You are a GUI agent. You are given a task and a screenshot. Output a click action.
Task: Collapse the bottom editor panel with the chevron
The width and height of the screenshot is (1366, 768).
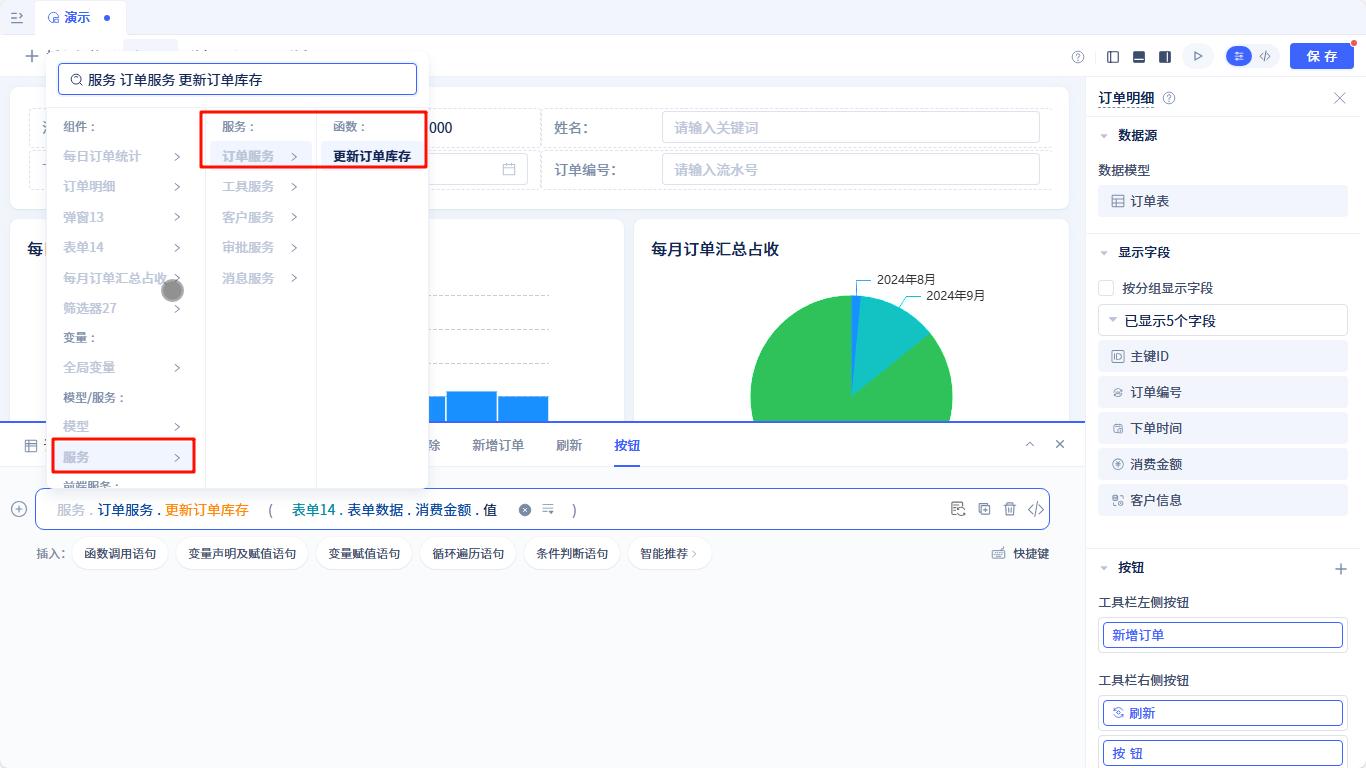[x=1030, y=444]
